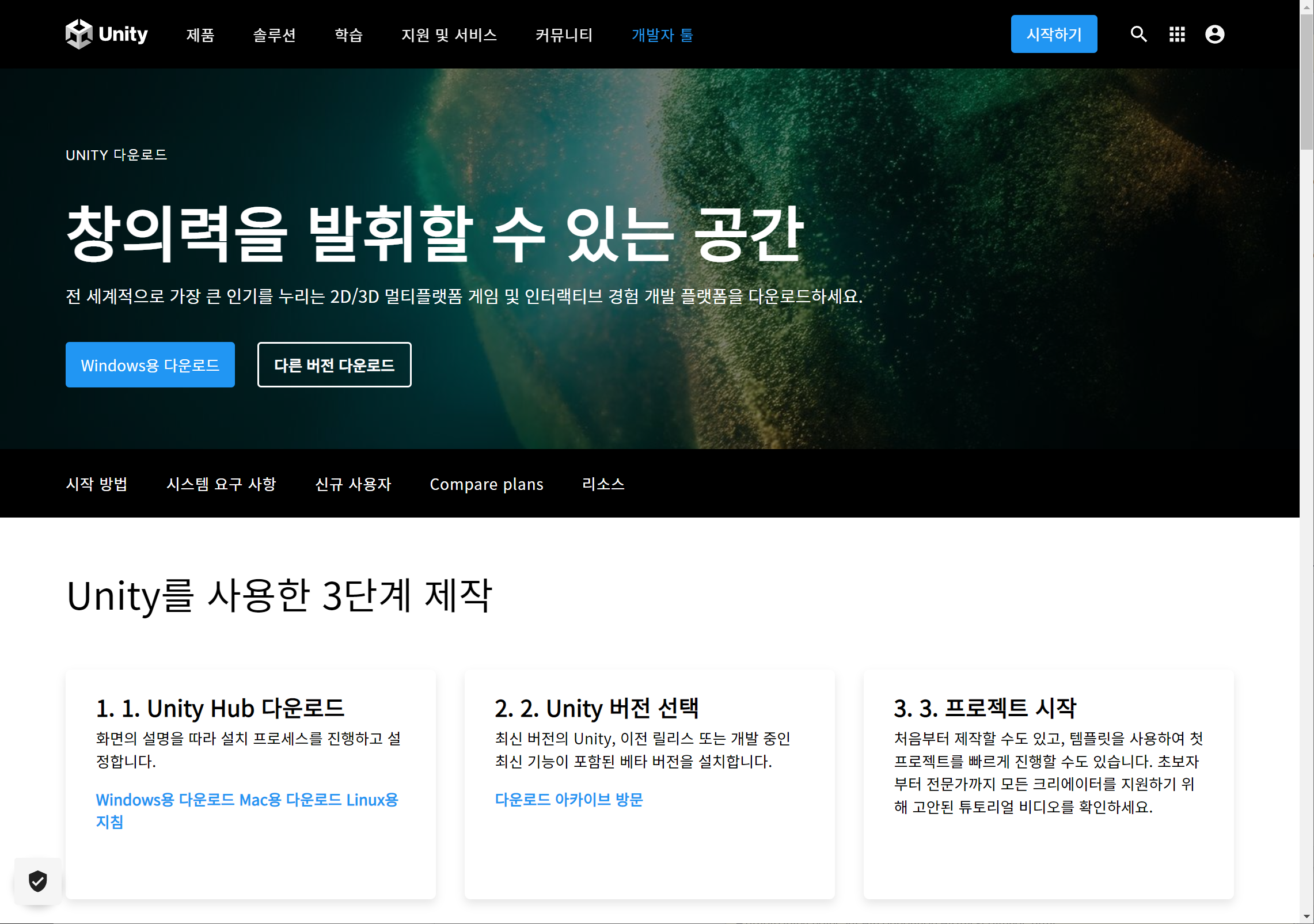Click the Windows용 다운로드 blue button
The width and height of the screenshot is (1314, 924).
pos(150,365)
